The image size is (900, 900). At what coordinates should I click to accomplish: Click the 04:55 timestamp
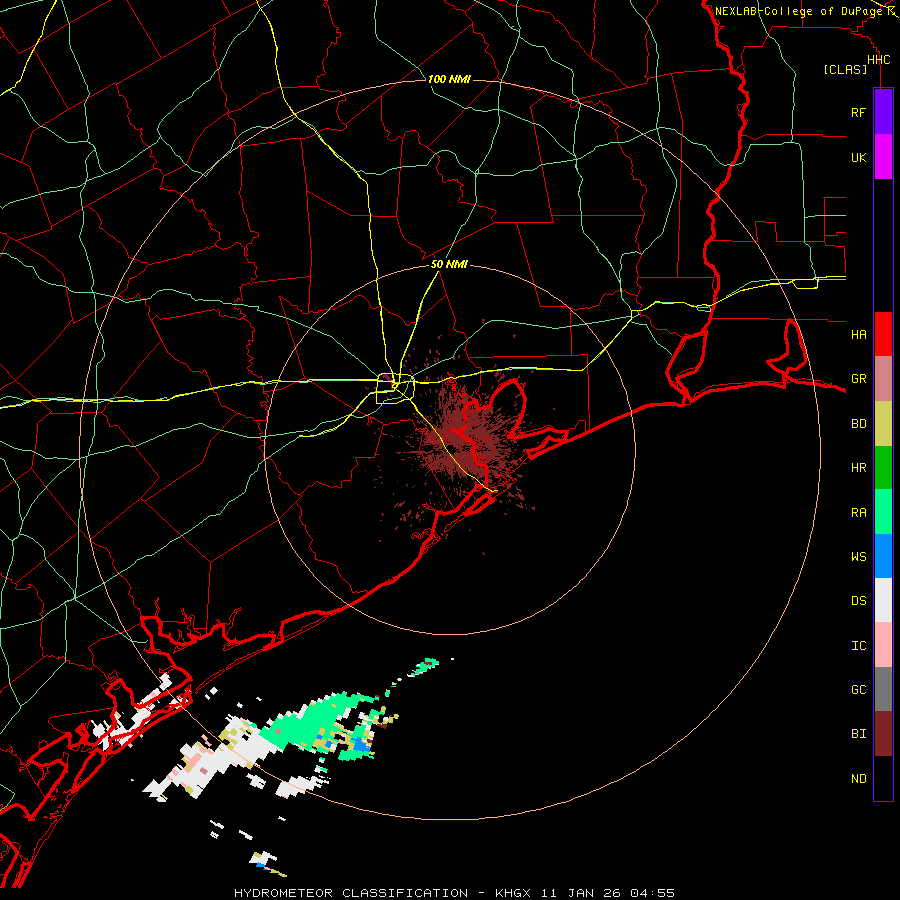coord(652,893)
